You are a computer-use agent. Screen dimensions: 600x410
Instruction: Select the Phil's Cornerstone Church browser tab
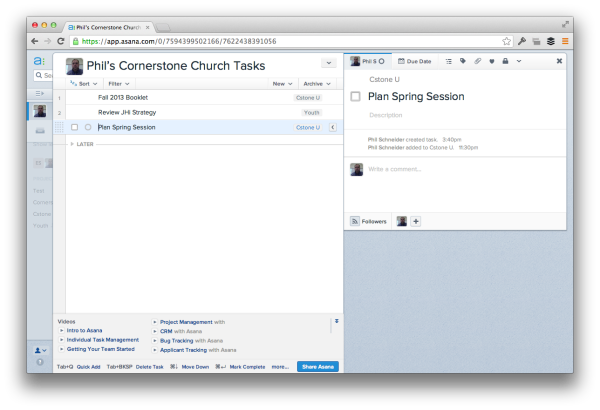[109, 28]
